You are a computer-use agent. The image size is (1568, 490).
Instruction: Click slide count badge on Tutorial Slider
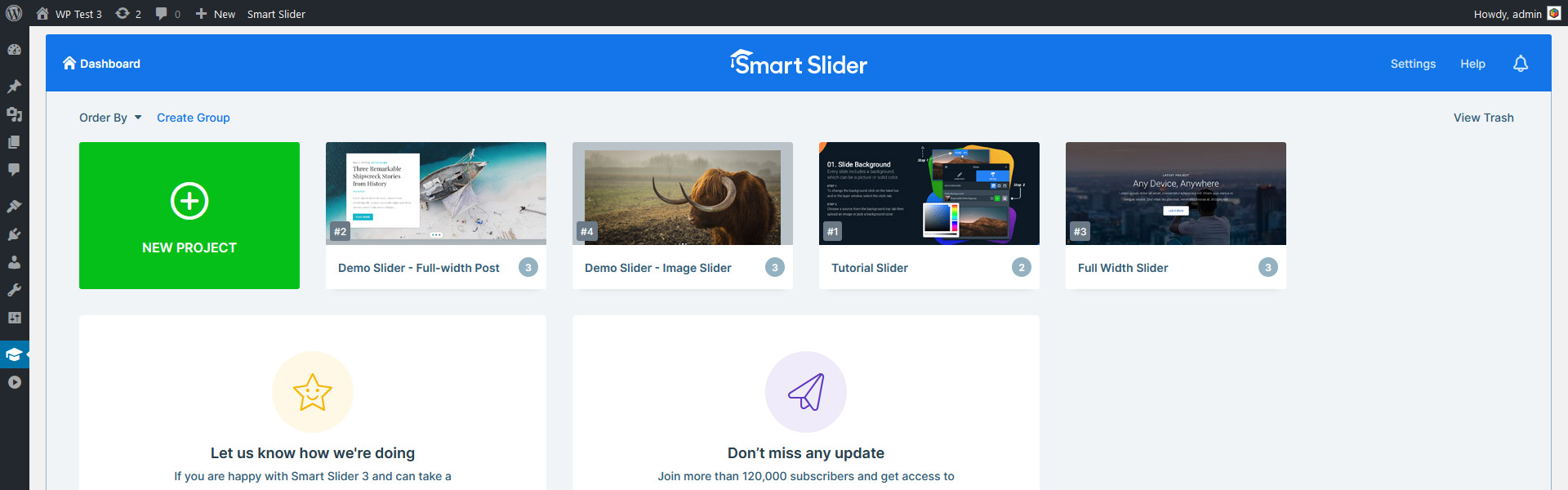click(1022, 267)
